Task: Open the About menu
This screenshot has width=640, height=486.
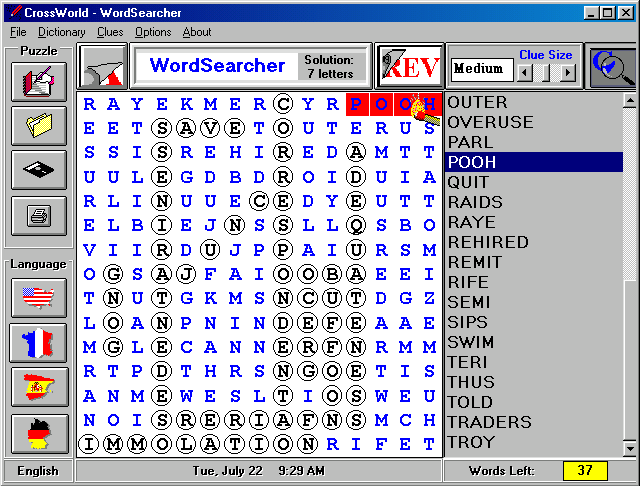Action: click(x=197, y=32)
